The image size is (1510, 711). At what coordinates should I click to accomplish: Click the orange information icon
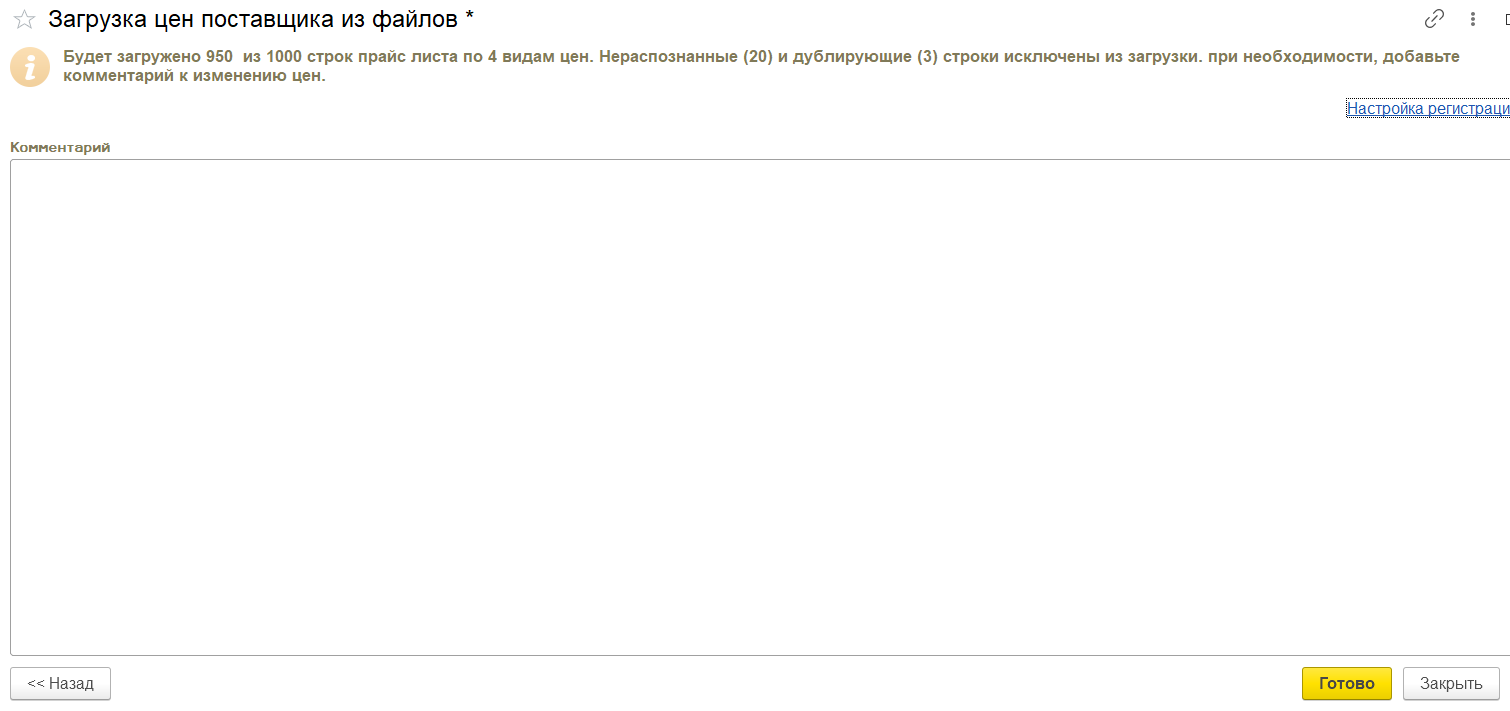click(x=30, y=67)
